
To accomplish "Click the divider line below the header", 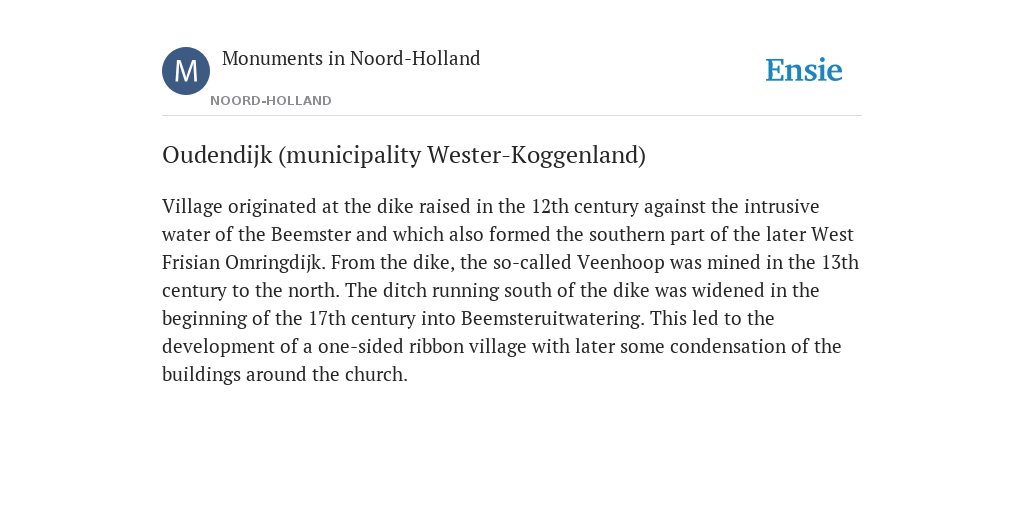I will pyautogui.click(x=512, y=116).
